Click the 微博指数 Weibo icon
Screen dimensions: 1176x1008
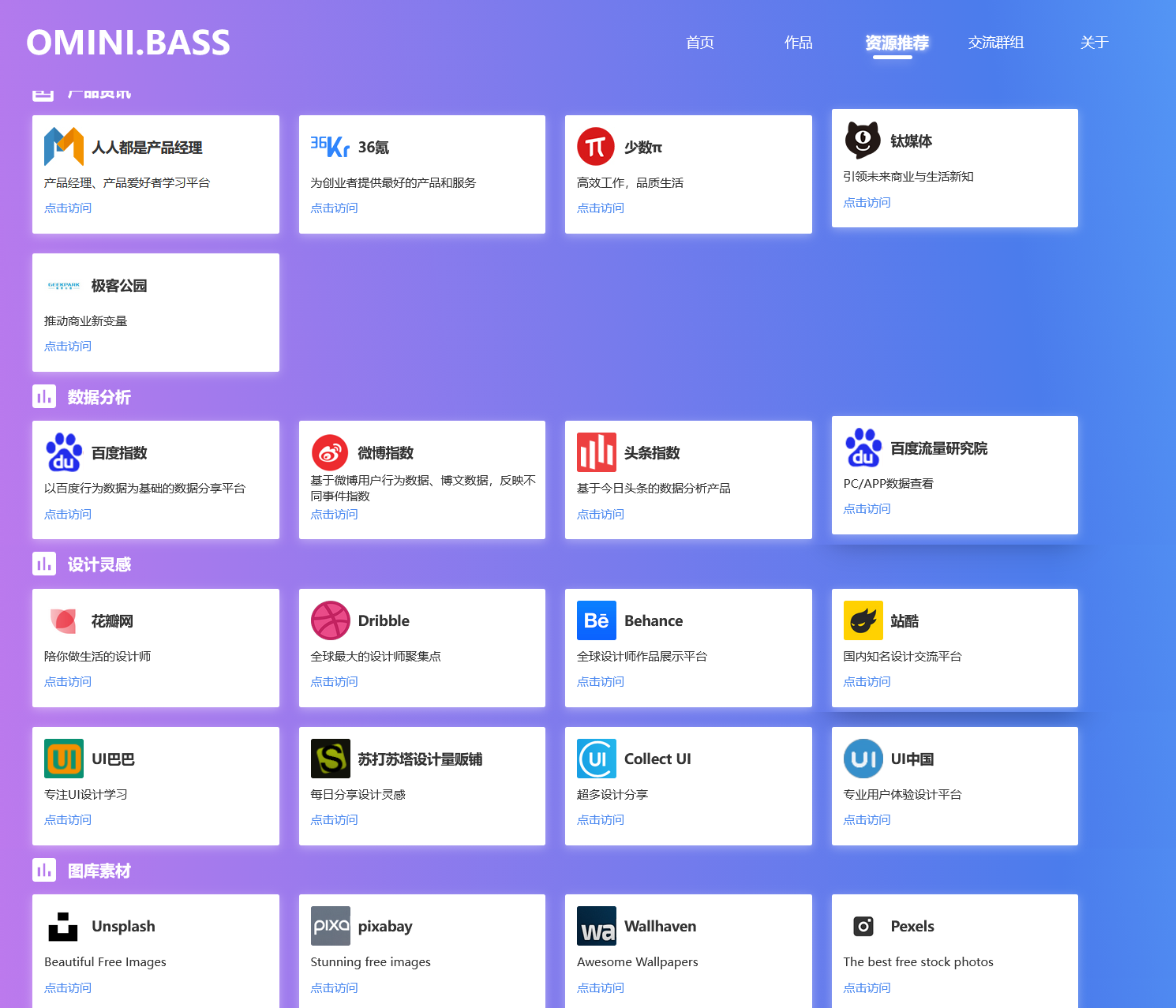[330, 452]
